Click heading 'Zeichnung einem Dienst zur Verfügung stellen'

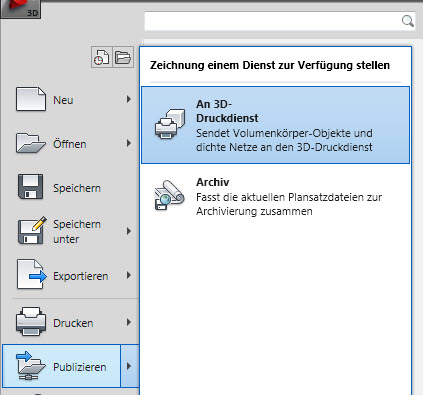270,65
